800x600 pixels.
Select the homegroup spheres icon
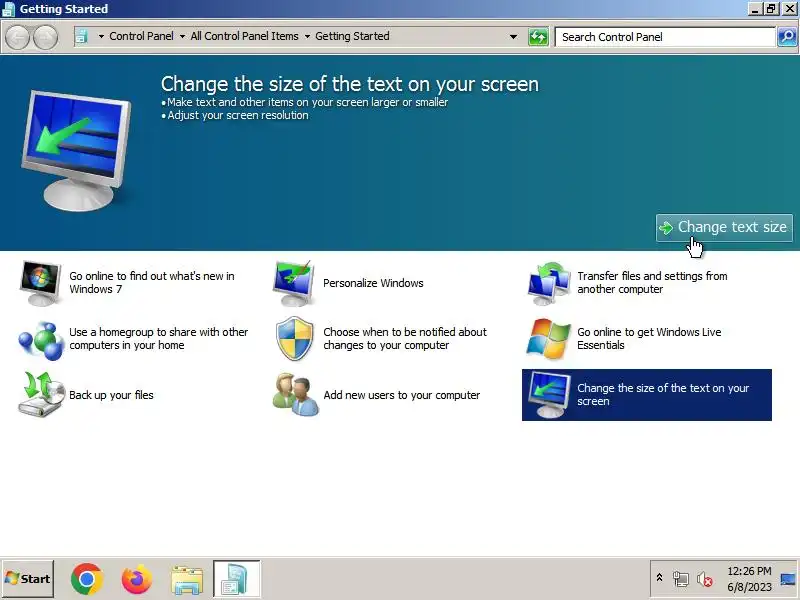[40, 340]
